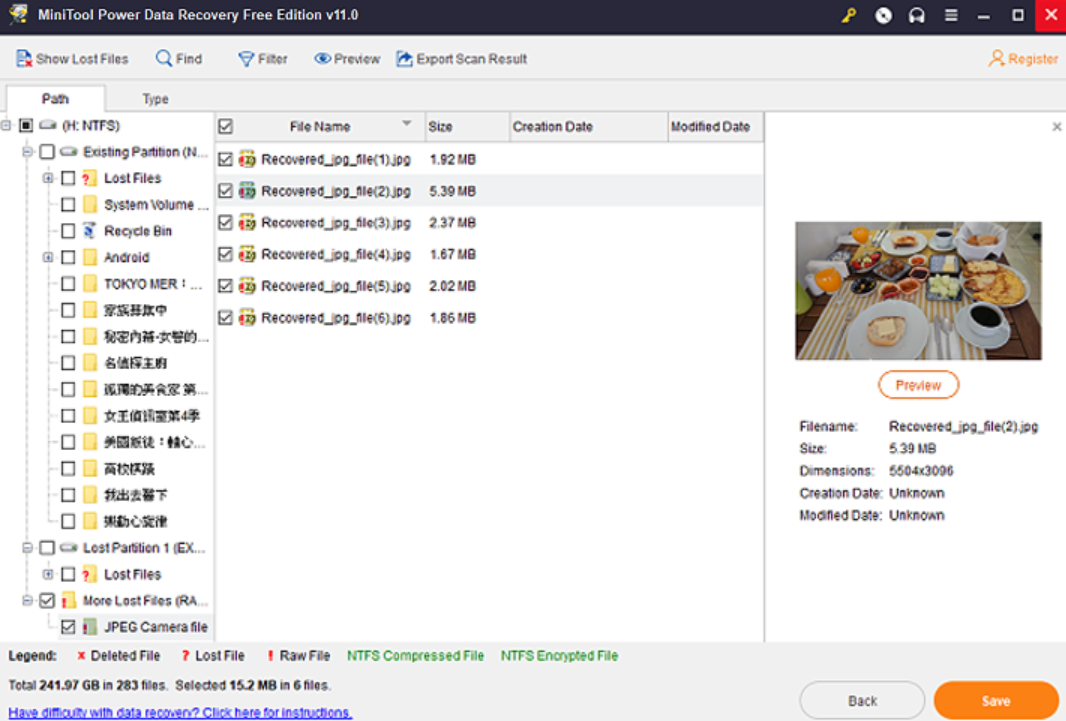The height and width of the screenshot is (721, 1066).
Task: Click the JPEG Camera file icon
Action: (x=90, y=627)
